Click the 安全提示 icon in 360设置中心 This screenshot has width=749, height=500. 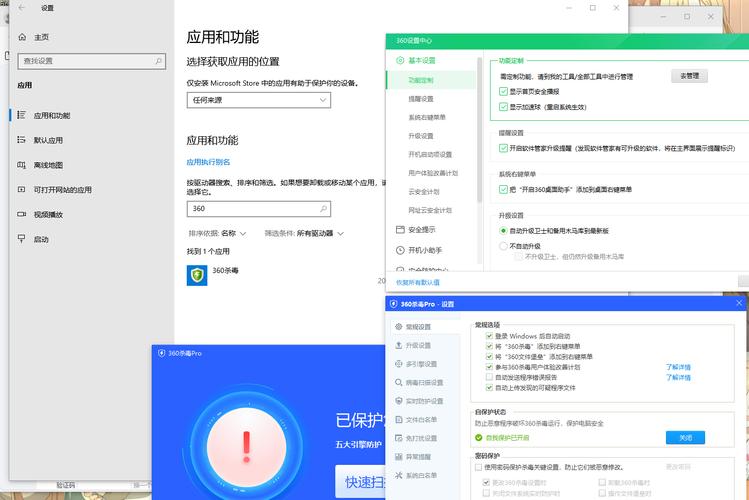pyautogui.click(x=400, y=230)
